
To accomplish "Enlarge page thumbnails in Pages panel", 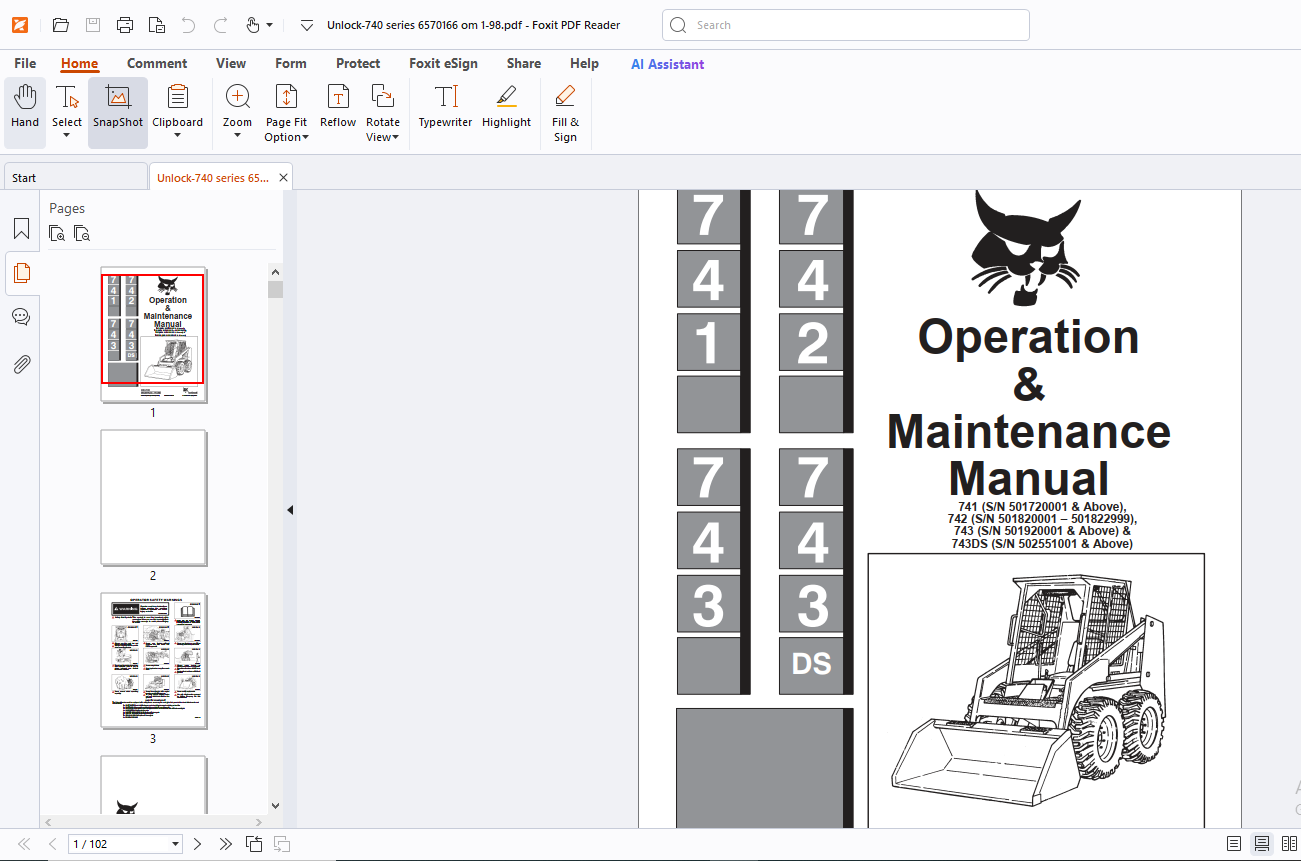I will click(58, 234).
